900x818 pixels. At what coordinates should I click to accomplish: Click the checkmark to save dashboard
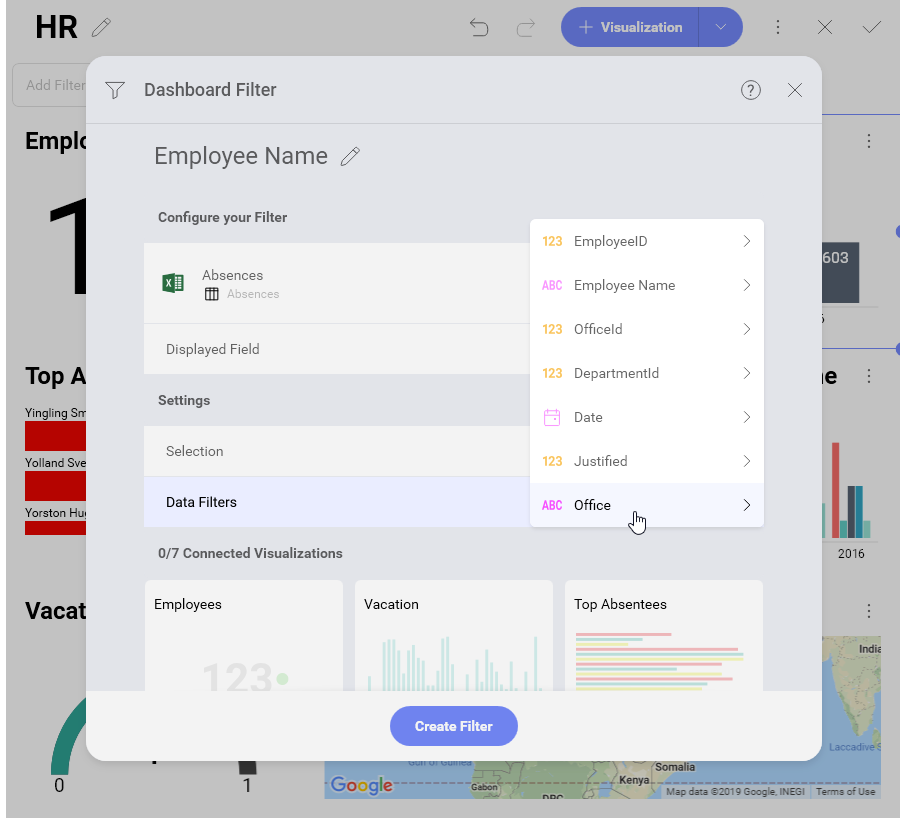[x=871, y=28]
